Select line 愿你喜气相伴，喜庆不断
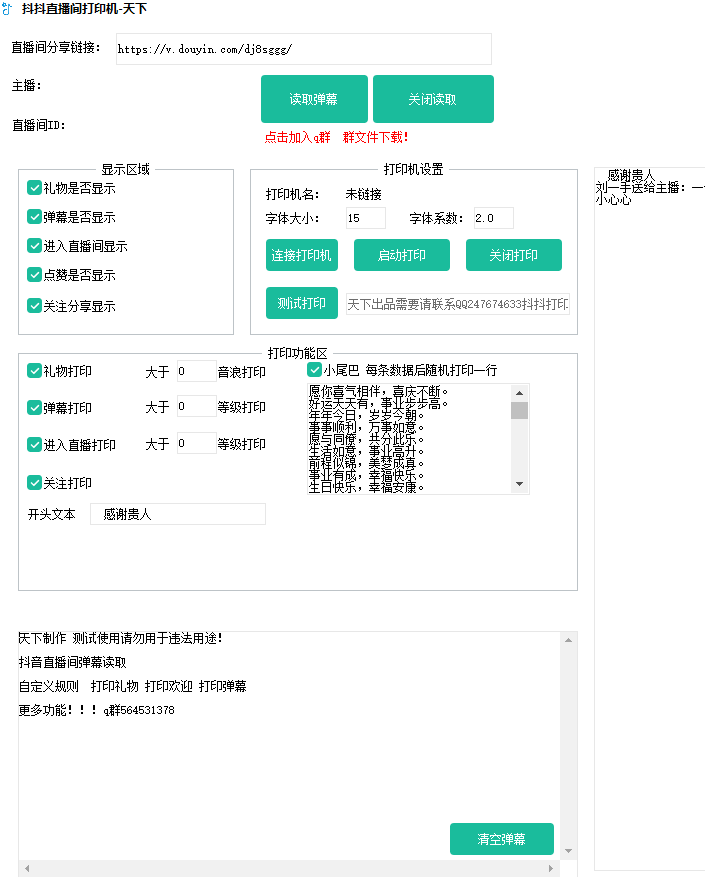Image resolution: width=705 pixels, height=877 pixels. pos(378,392)
